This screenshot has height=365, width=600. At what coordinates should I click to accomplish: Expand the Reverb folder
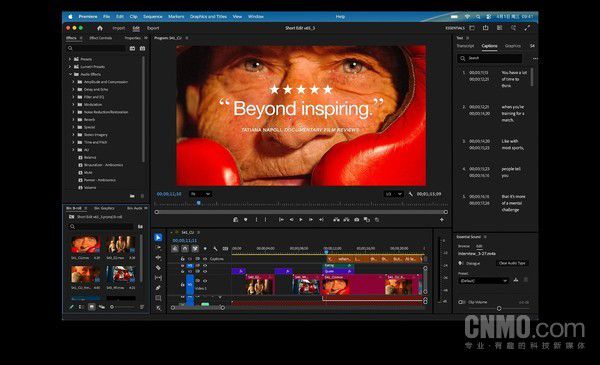coord(73,120)
